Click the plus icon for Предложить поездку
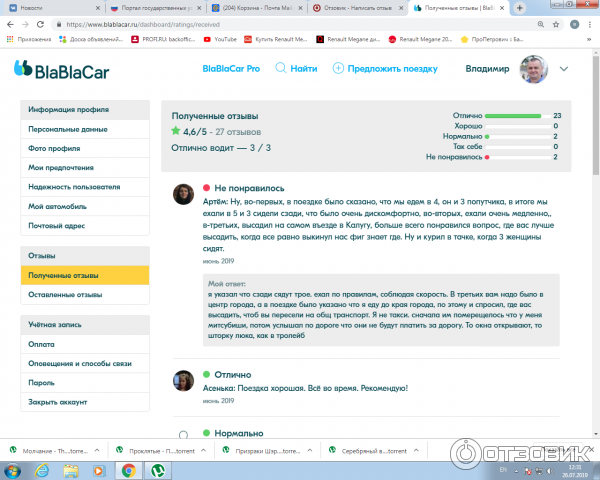The width and height of the screenshot is (600, 480). pos(338,69)
